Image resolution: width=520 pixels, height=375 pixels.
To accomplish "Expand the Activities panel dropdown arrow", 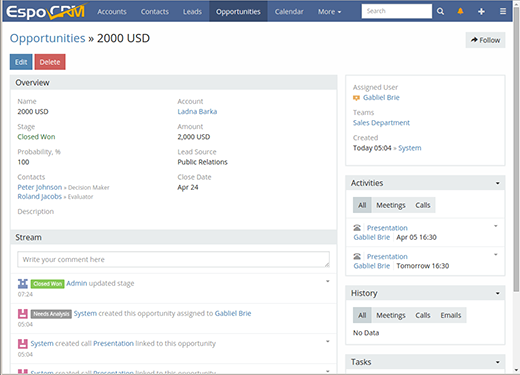I will pos(497,183).
